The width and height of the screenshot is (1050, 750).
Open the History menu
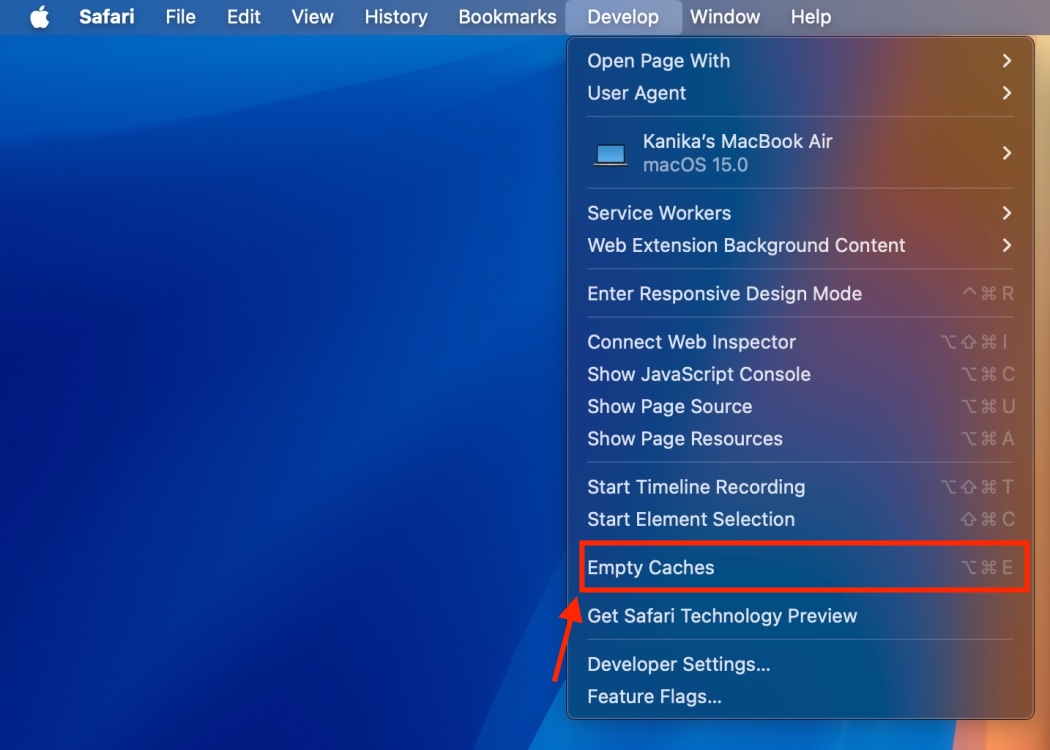click(395, 17)
